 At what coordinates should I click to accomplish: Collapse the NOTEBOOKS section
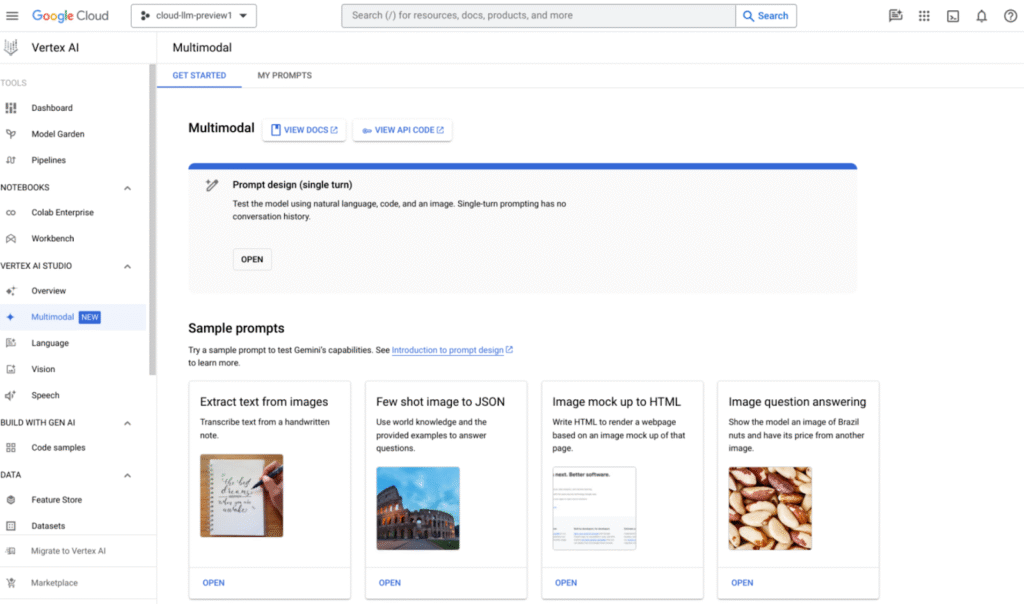pyautogui.click(x=127, y=187)
